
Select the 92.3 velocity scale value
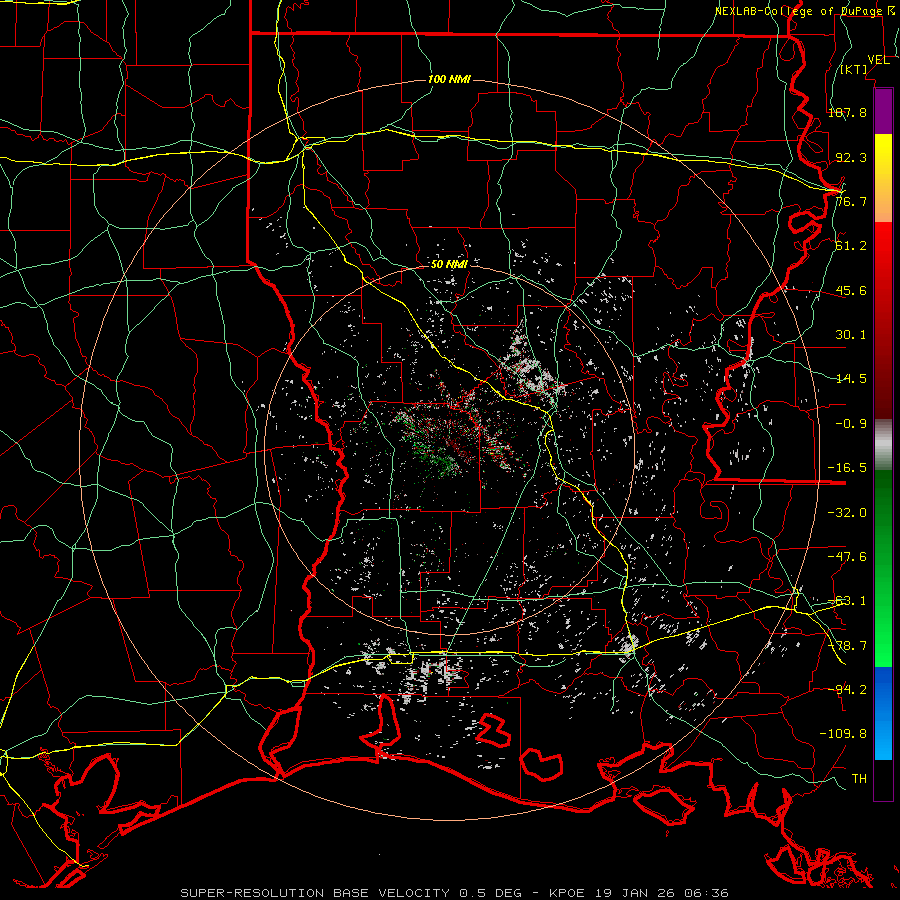pos(851,157)
